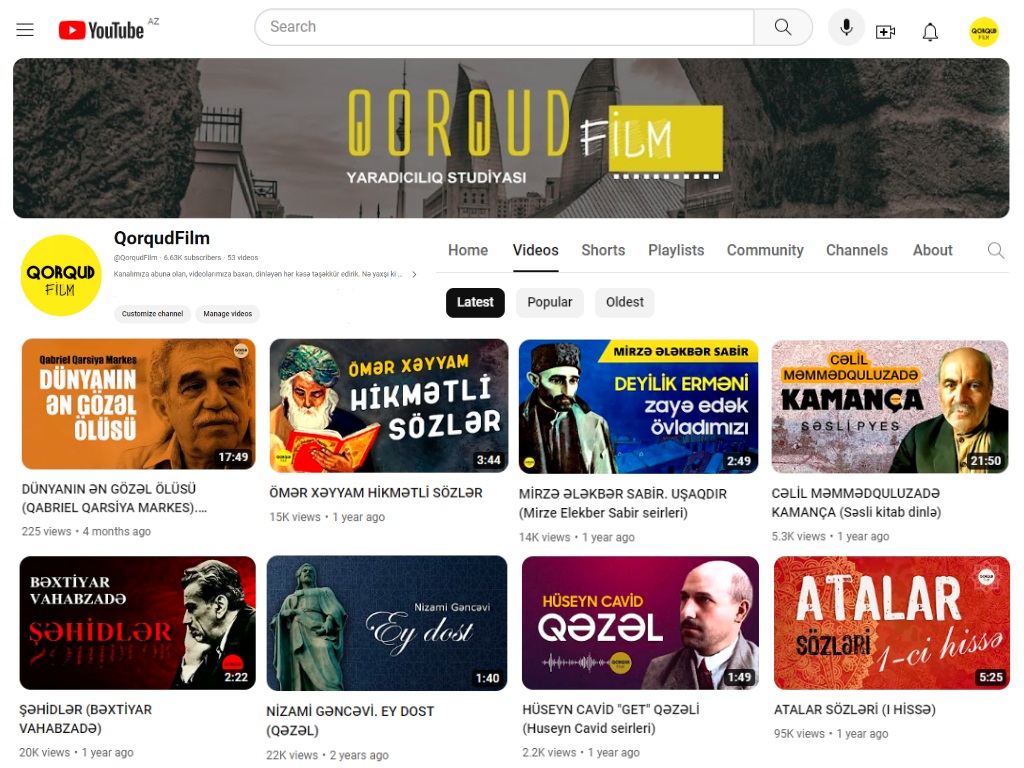This screenshot has width=1024, height=768.
Task: Open the hamburger guide menu
Action: coord(25,29)
